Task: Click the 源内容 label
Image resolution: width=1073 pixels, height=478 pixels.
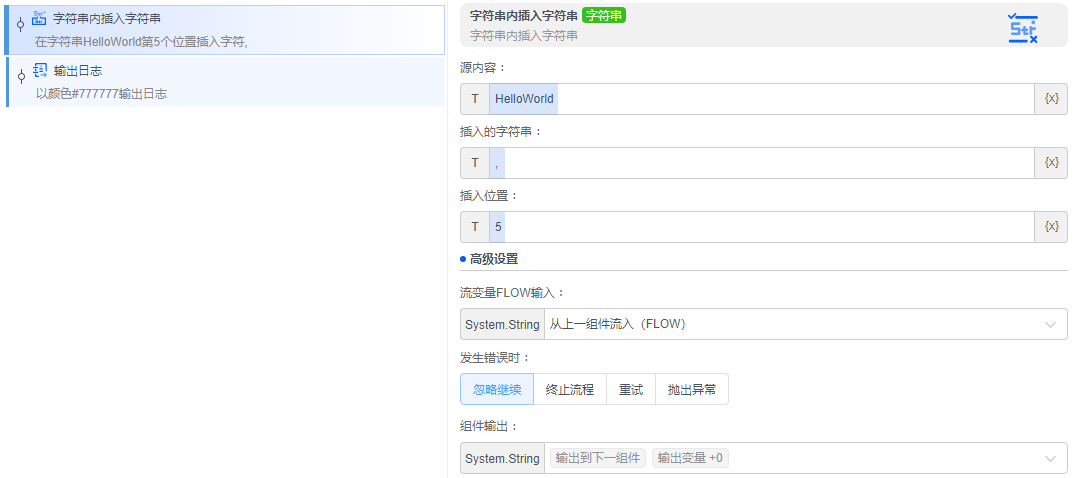Action: point(483,68)
